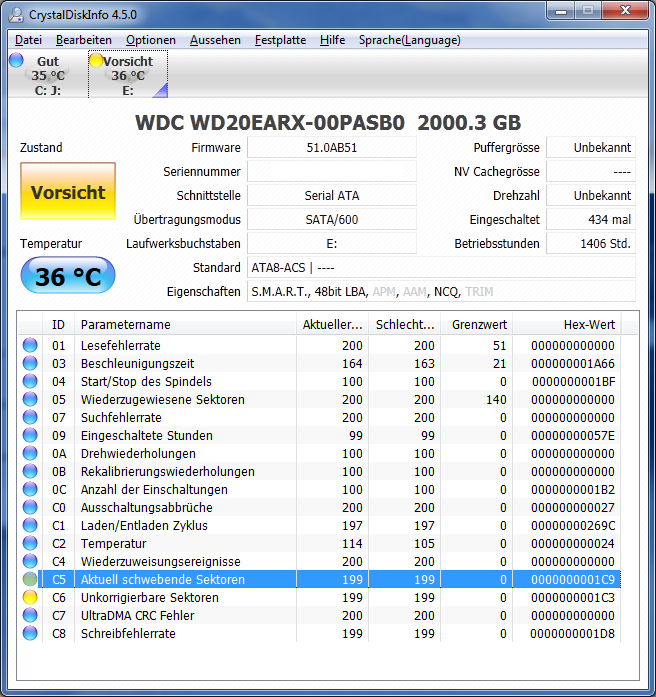Select row text Unkorrigierbare Sektoren
656x697 pixels.
coord(150,597)
